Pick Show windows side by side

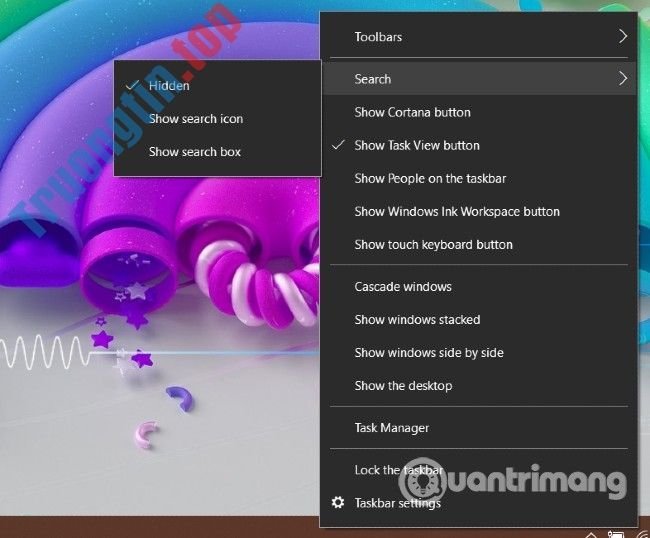428,353
